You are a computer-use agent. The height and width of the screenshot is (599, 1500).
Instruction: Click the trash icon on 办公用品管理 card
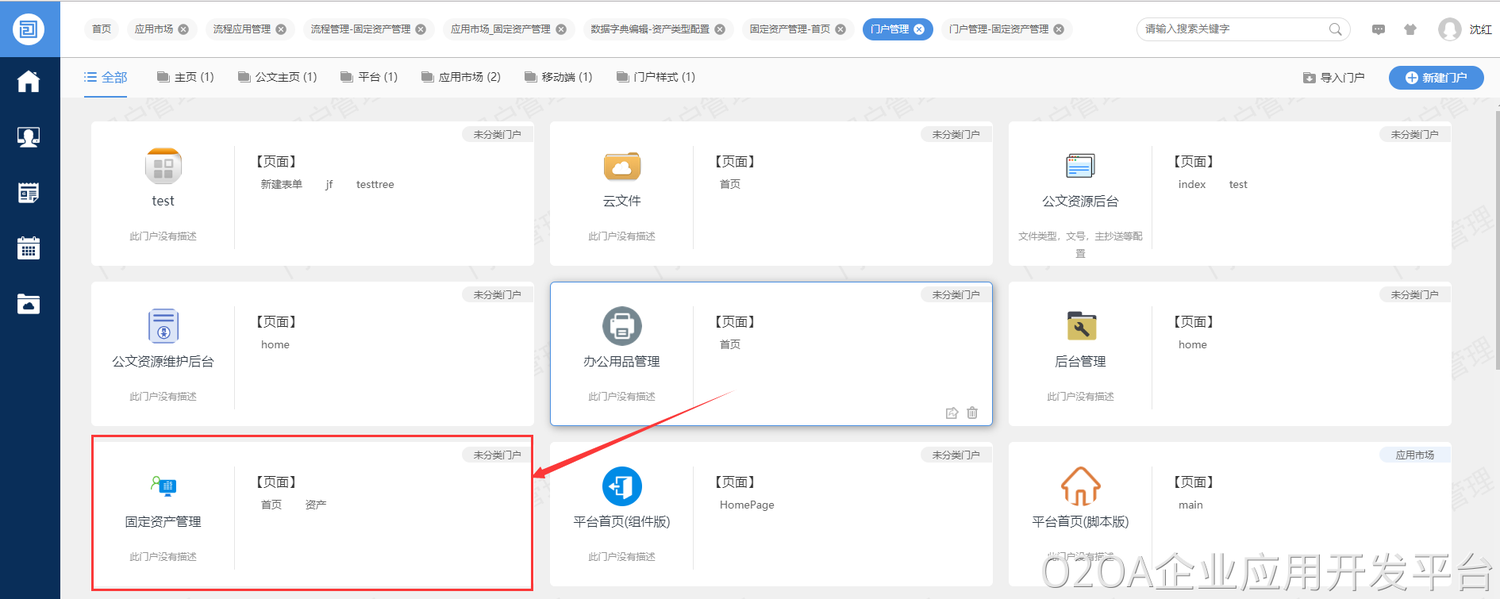(x=972, y=413)
